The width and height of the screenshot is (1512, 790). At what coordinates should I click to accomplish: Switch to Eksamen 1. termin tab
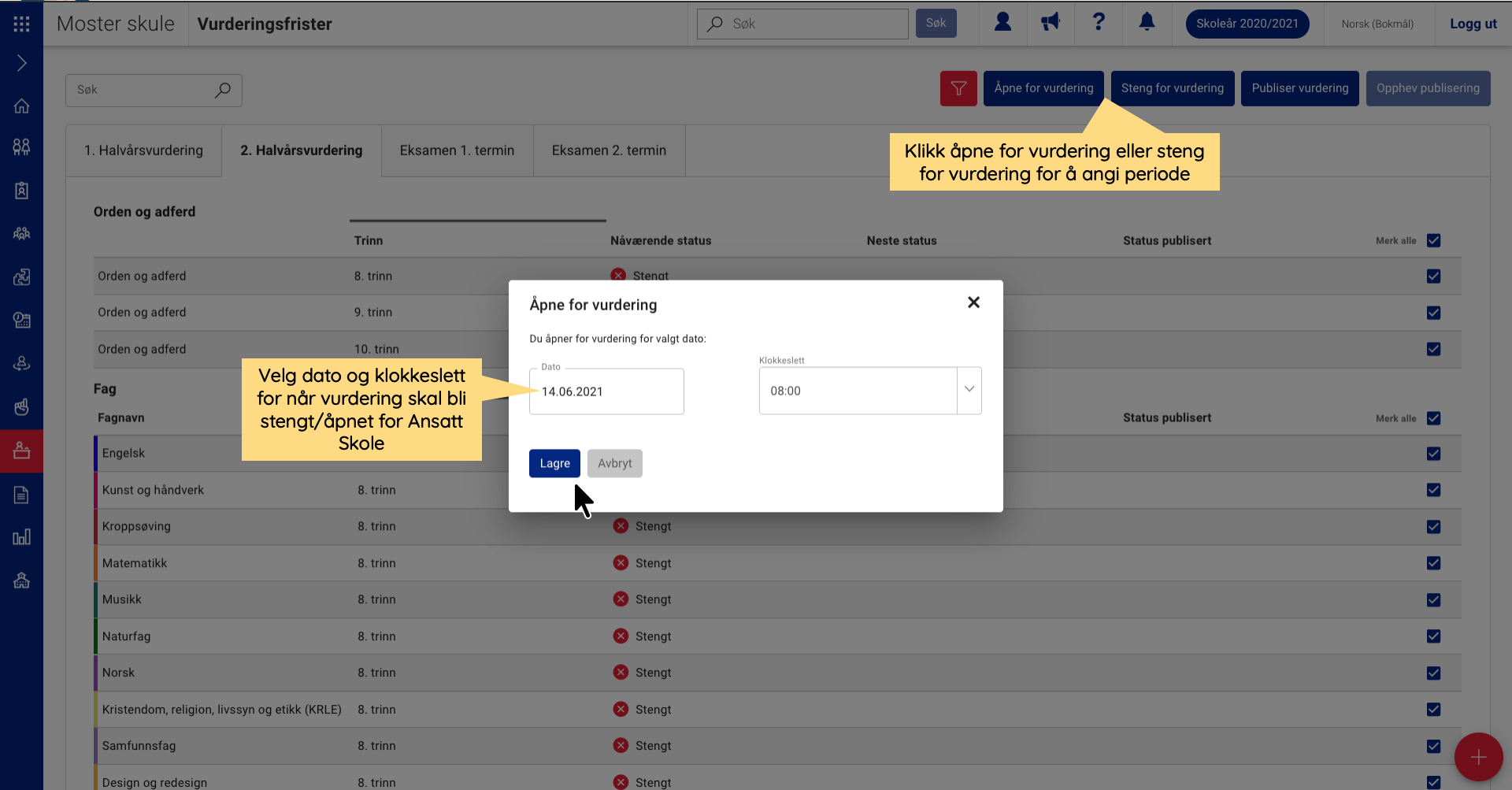(457, 150)
